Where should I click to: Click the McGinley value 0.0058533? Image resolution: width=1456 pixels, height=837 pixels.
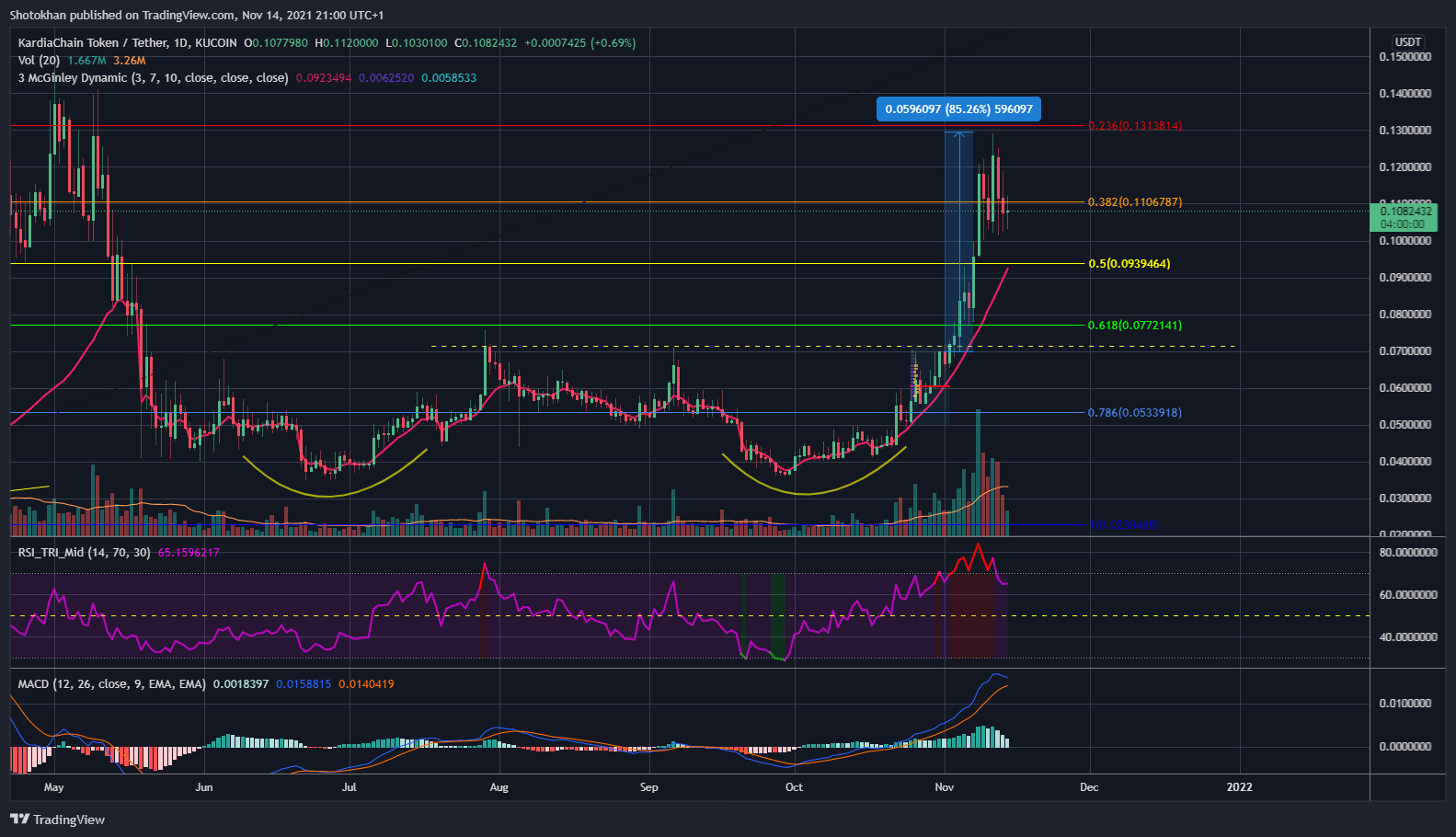[449, 78]
